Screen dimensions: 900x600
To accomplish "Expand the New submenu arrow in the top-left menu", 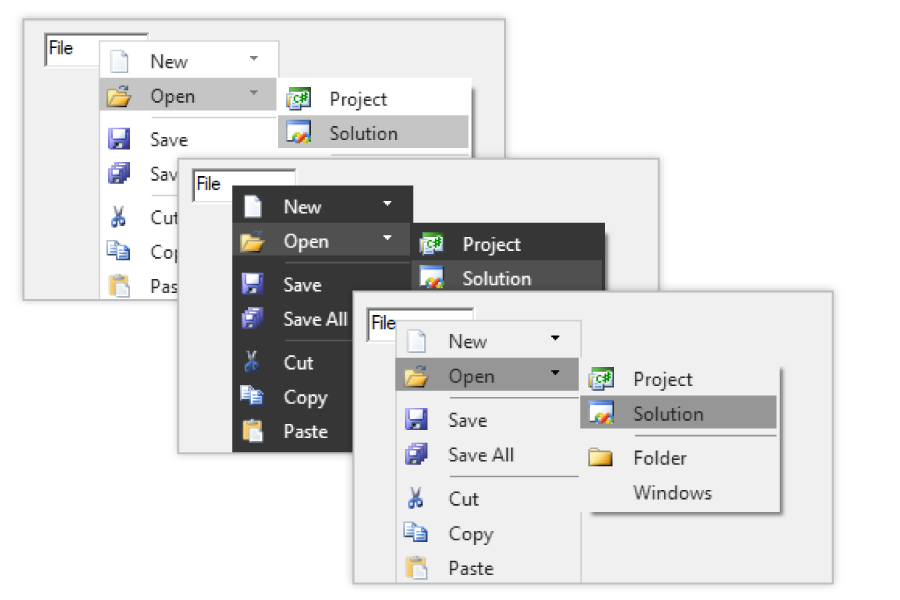I will (254, 59).
